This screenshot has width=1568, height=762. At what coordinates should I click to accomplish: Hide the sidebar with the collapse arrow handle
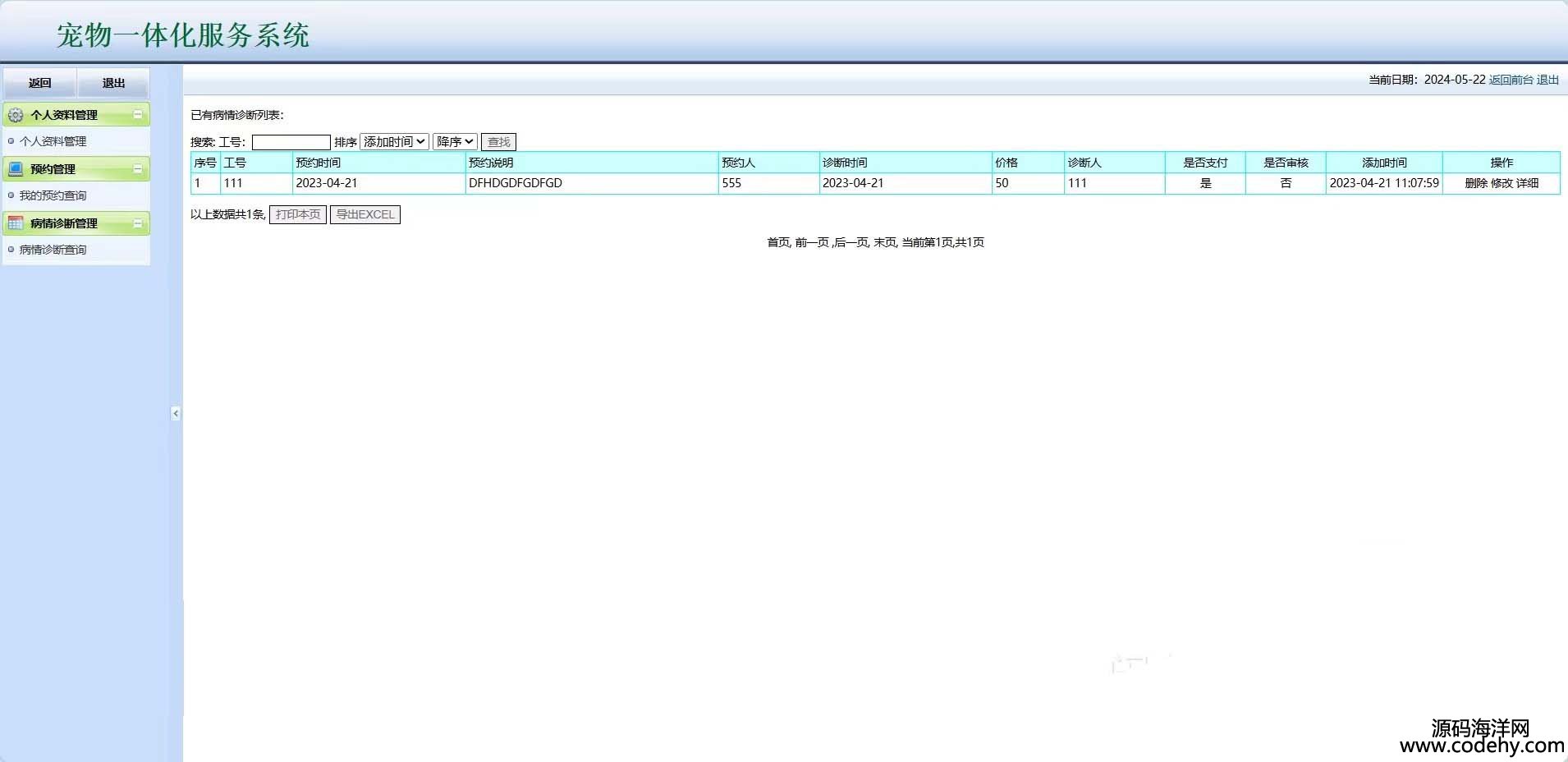click(x=176, y=413)
